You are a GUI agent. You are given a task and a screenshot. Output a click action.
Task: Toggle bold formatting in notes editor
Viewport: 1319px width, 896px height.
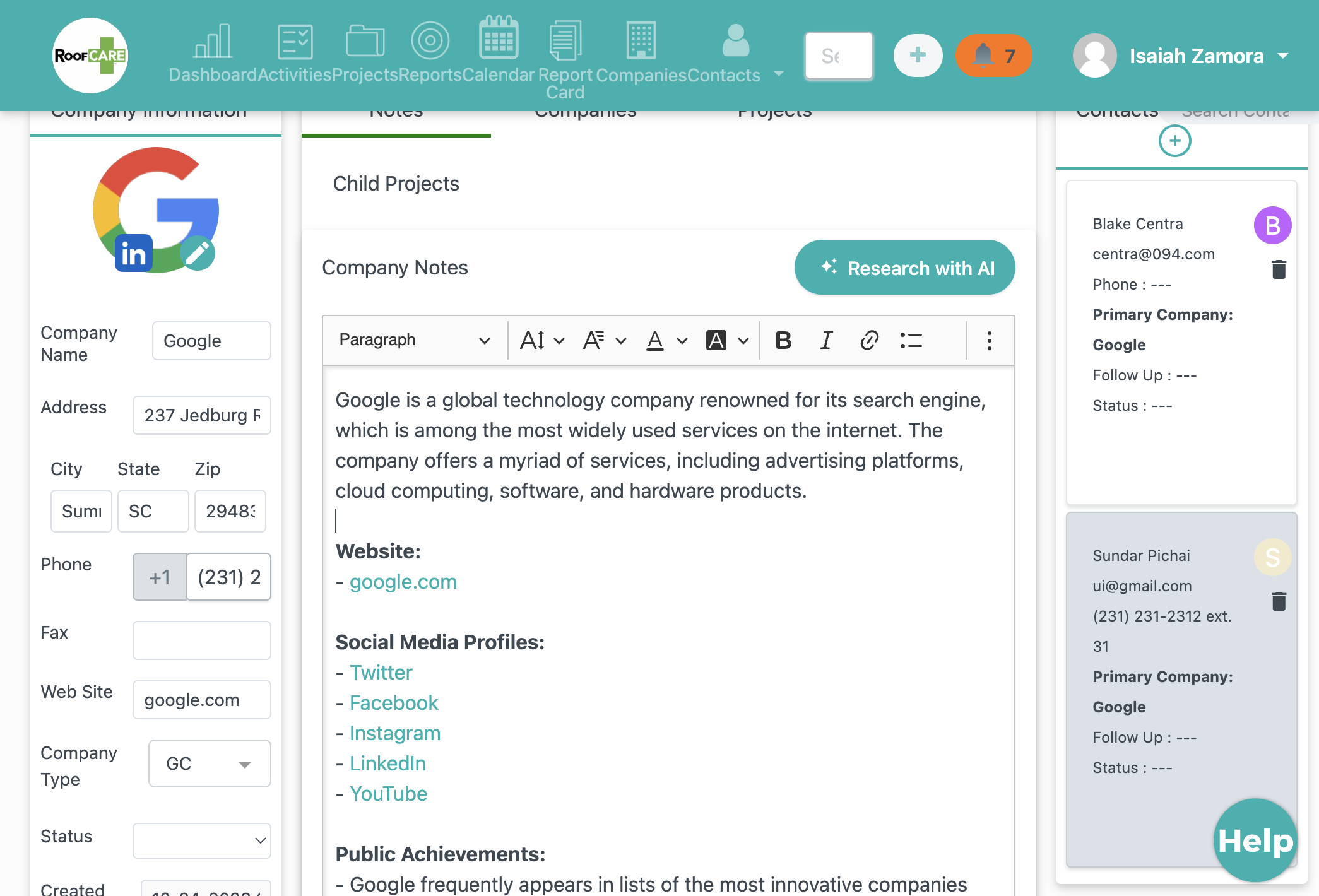(x=783, y=341)
